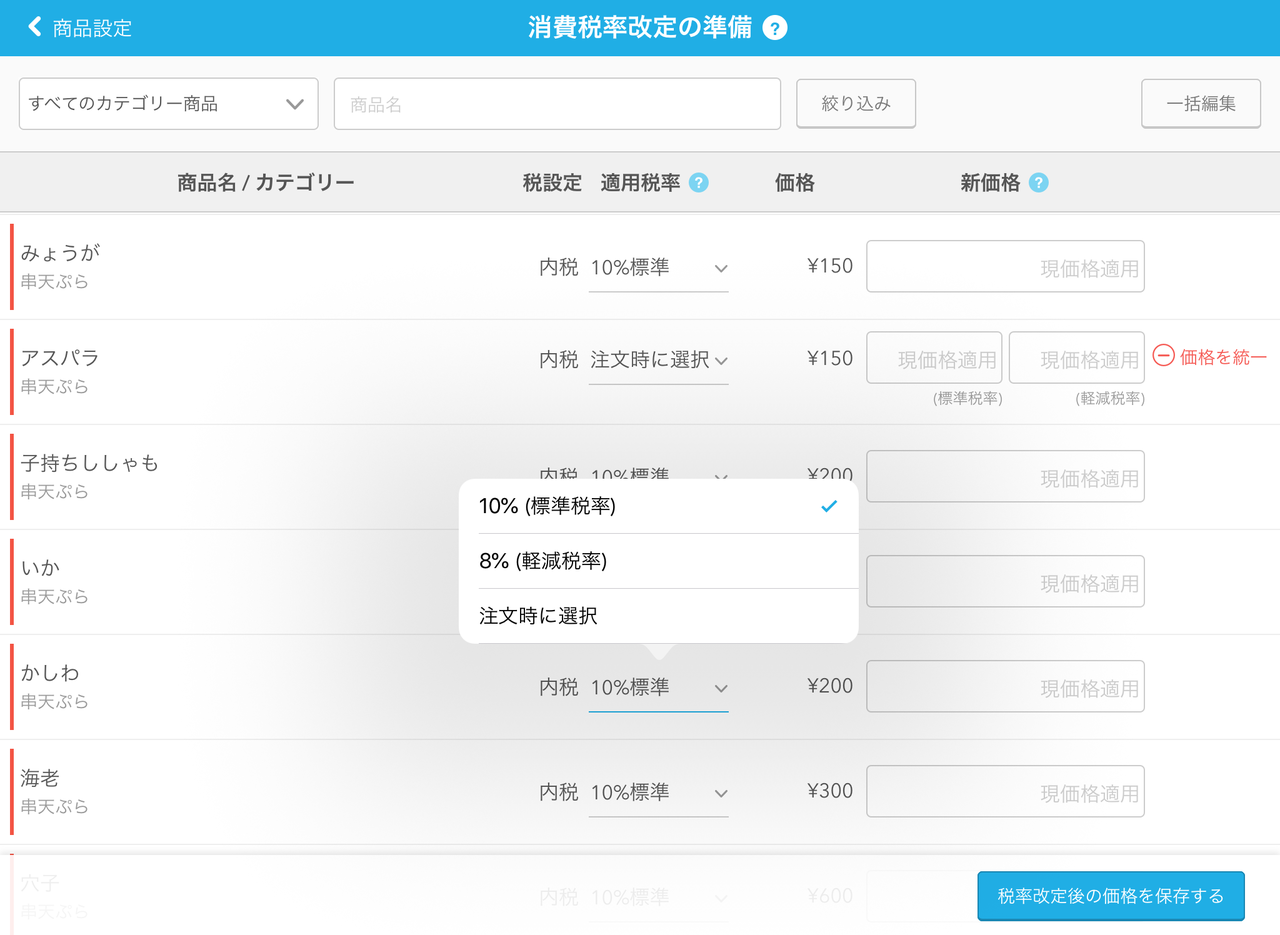Click the checkmark beside 10% (標準税率)
Screen dimensions: 1280x935
(828, 507)
